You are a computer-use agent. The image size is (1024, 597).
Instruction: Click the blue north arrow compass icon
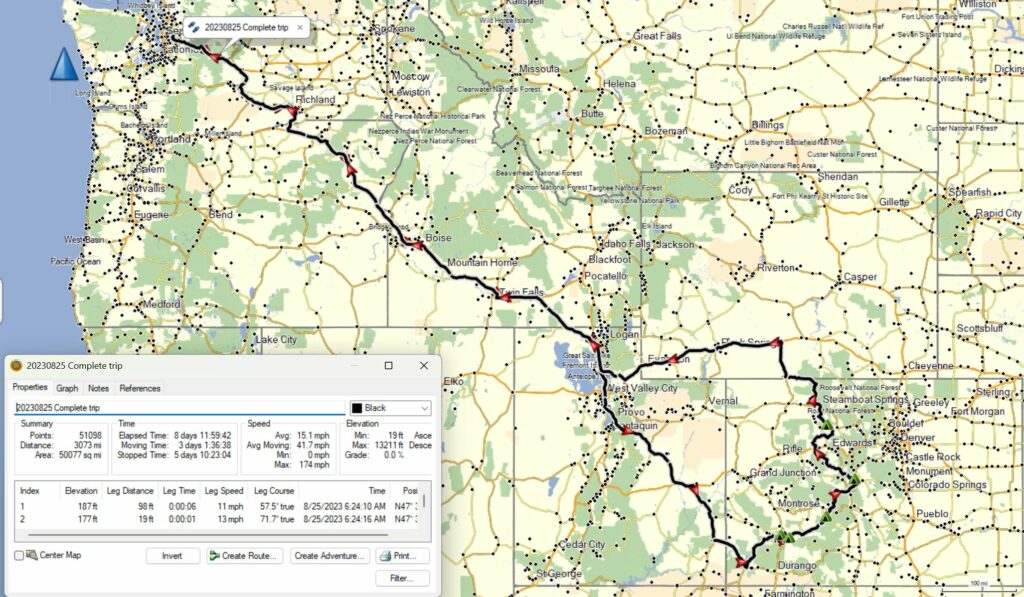(64, 64)
